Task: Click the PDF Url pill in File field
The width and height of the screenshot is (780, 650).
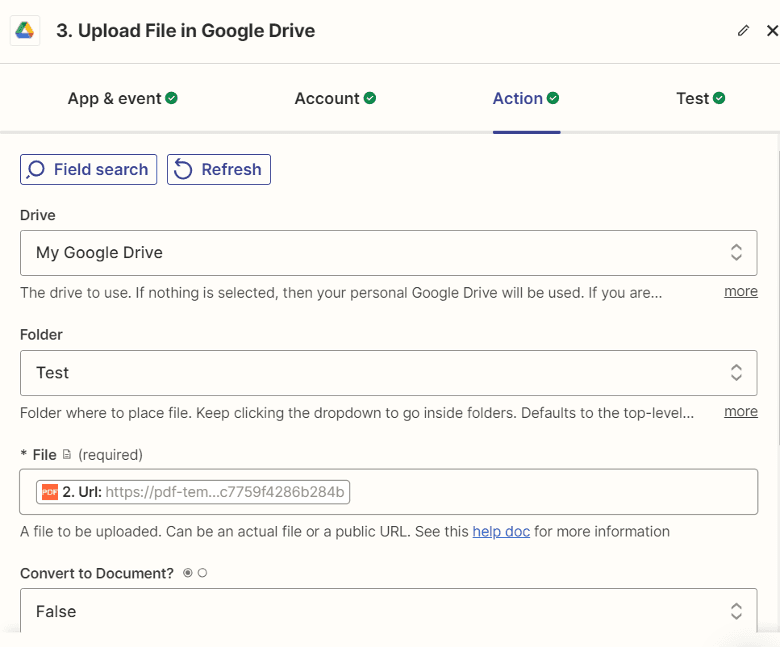Action: pos(194,492)
